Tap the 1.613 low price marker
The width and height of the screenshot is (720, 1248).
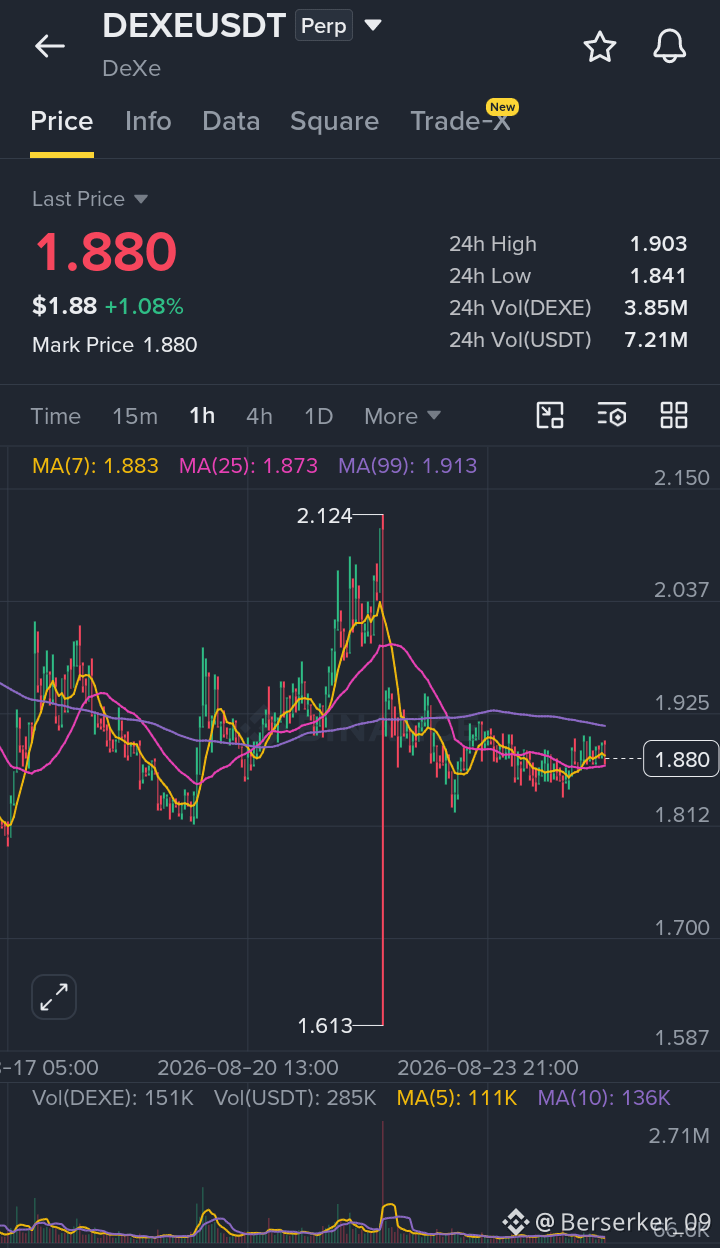pos(325,1025)
